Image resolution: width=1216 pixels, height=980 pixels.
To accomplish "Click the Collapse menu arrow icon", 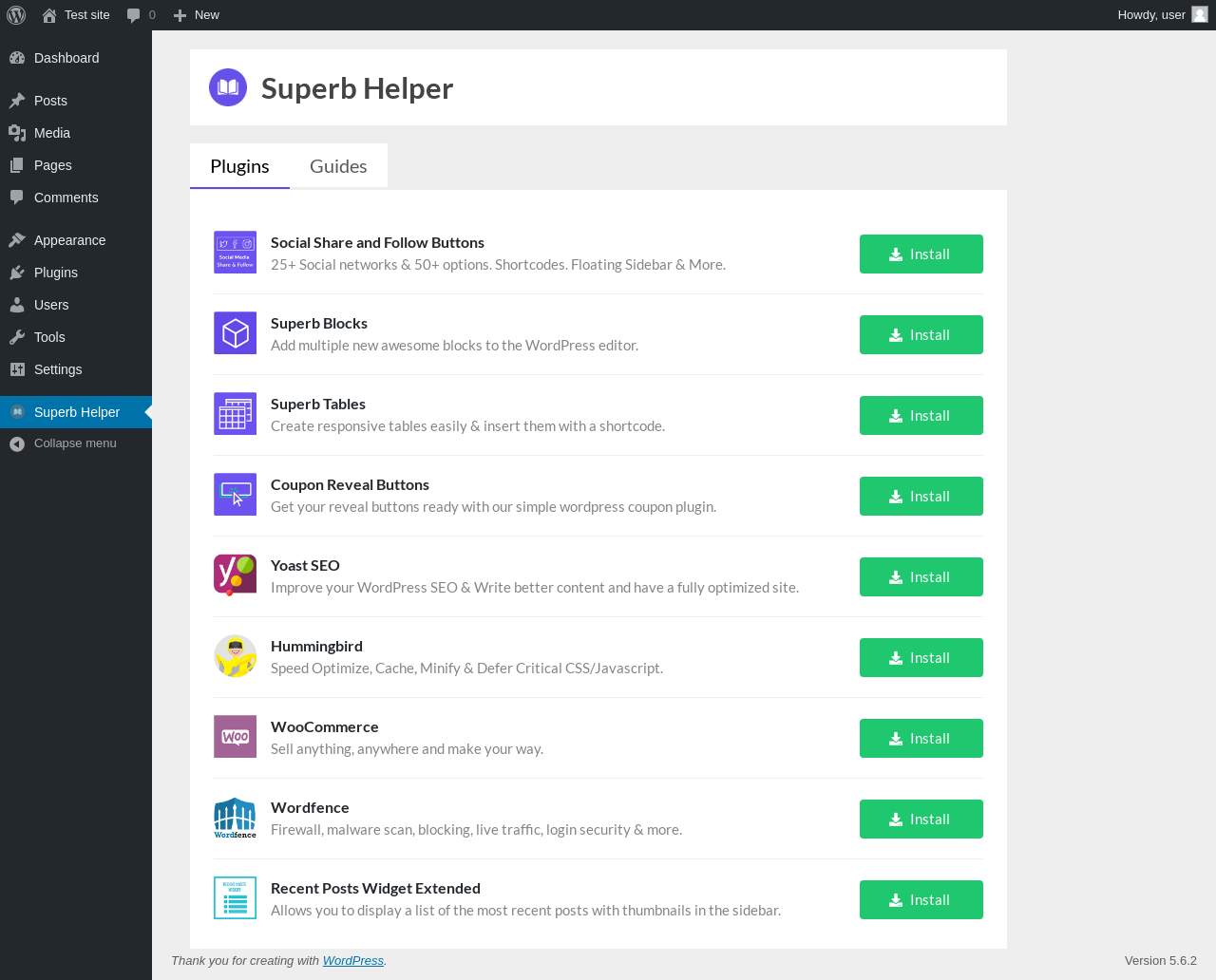I will coord(17,443).
